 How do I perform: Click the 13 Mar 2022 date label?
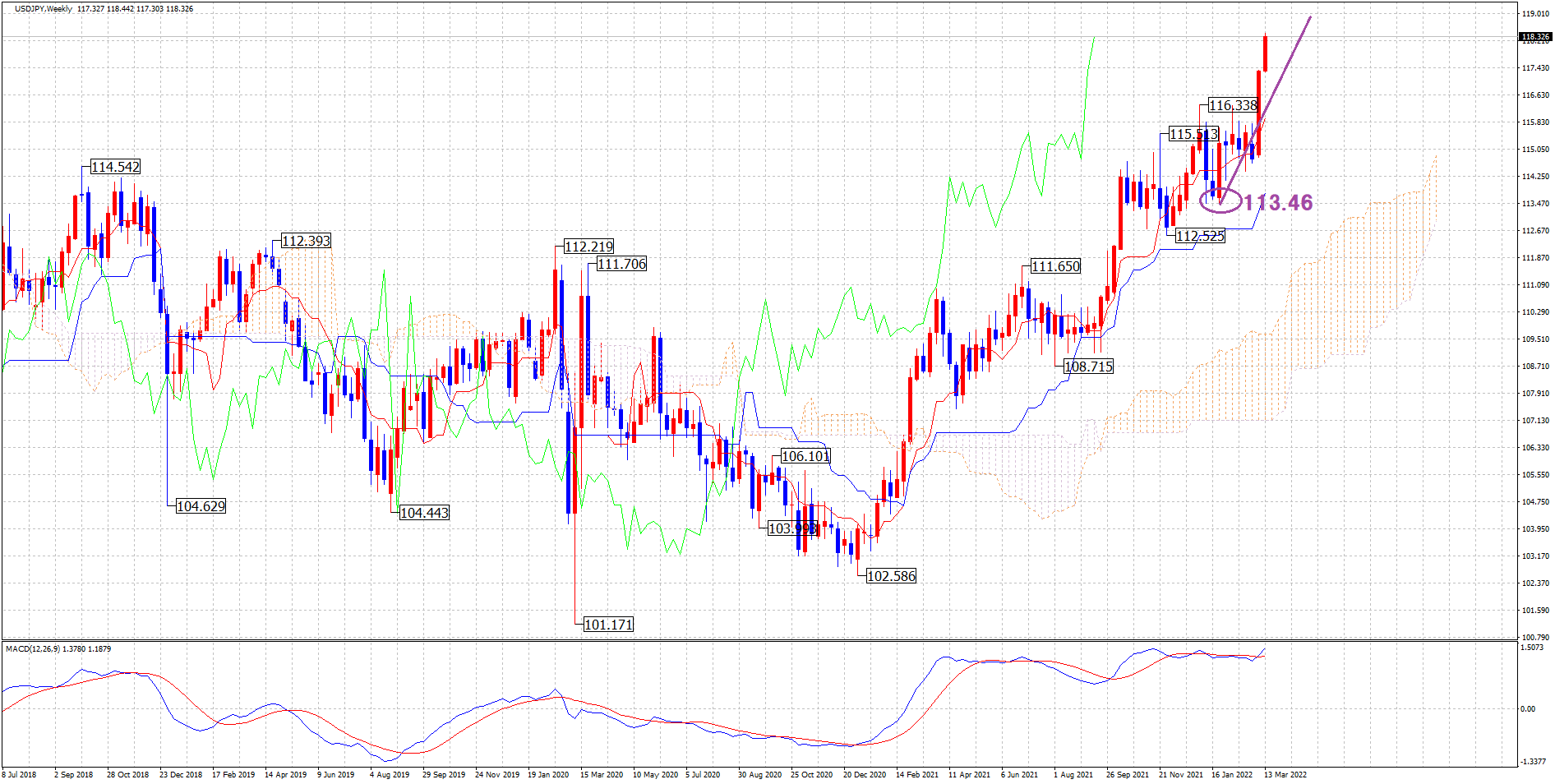coord(1285,774)
